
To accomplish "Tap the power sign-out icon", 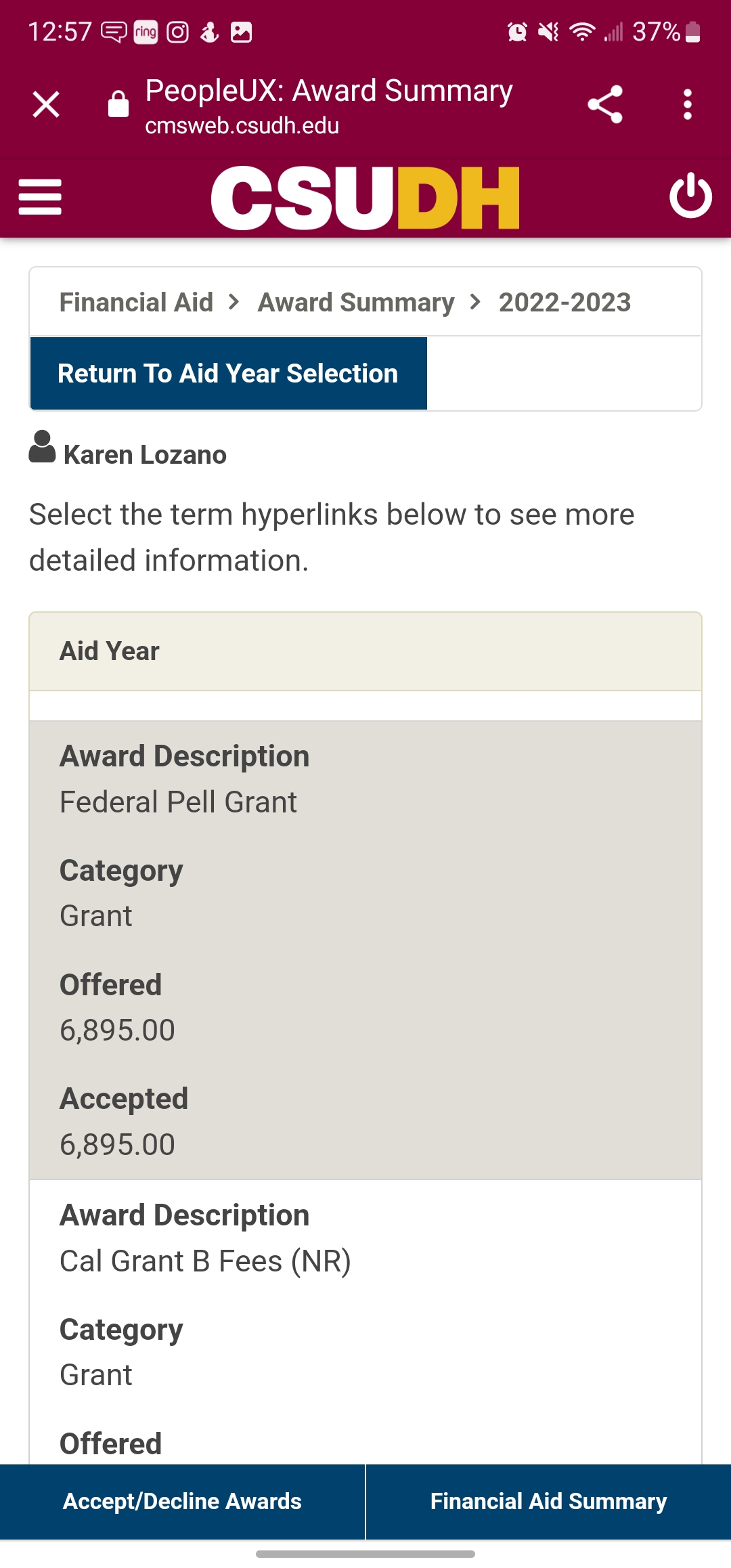I will (690, 196).
